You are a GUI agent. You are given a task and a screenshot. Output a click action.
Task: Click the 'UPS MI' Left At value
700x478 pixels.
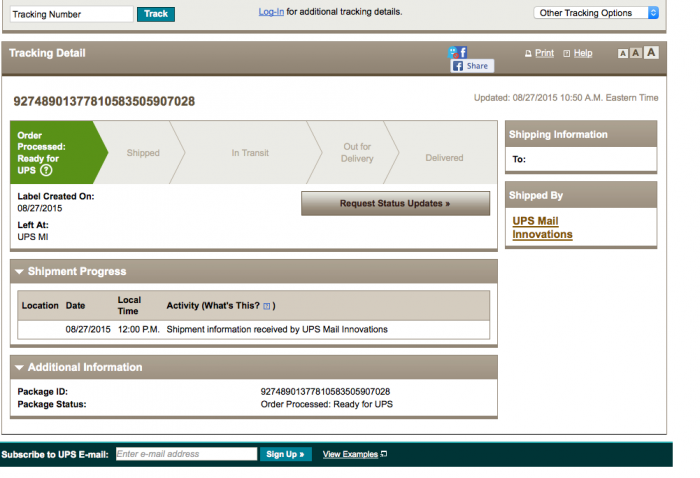[x=33, y=237]
